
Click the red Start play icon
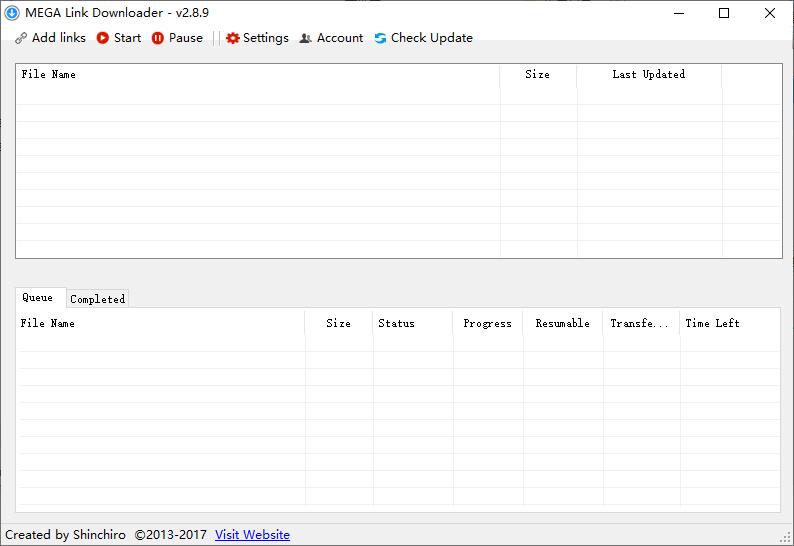pos(103,38)
